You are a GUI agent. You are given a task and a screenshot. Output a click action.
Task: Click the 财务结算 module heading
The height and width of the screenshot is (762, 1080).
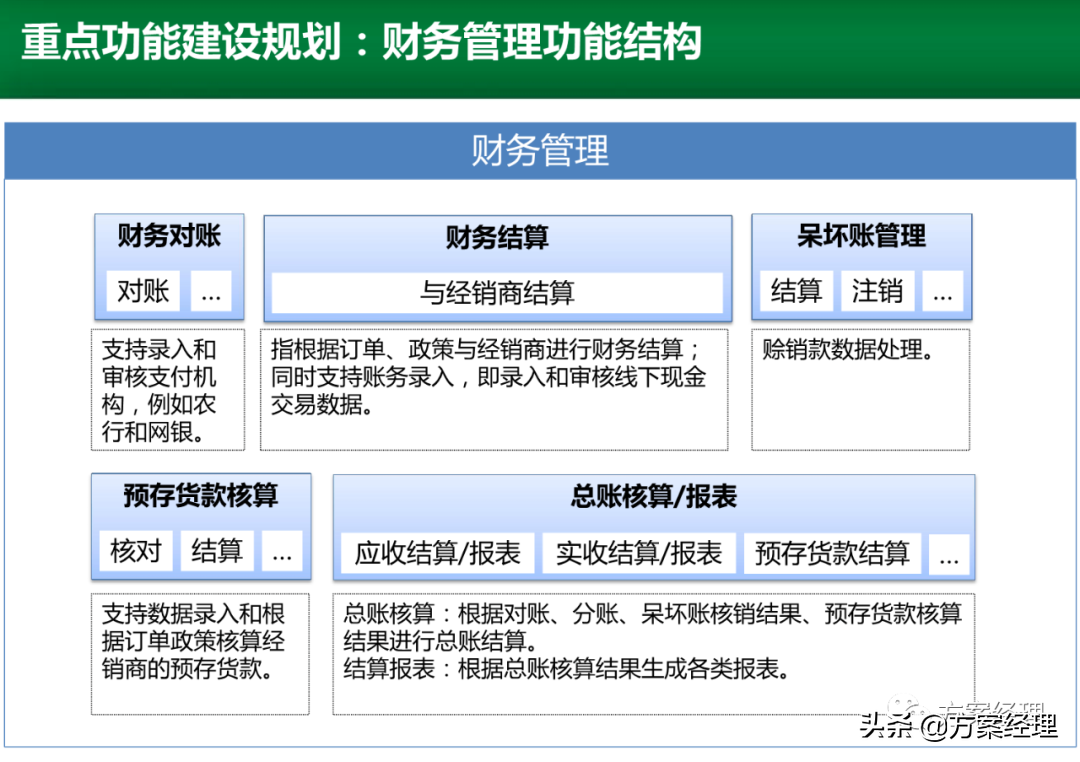497,238
